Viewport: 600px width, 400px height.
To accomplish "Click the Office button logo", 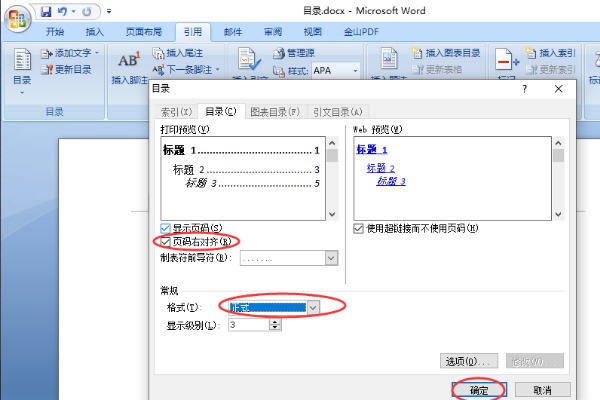I will point(17,17).
